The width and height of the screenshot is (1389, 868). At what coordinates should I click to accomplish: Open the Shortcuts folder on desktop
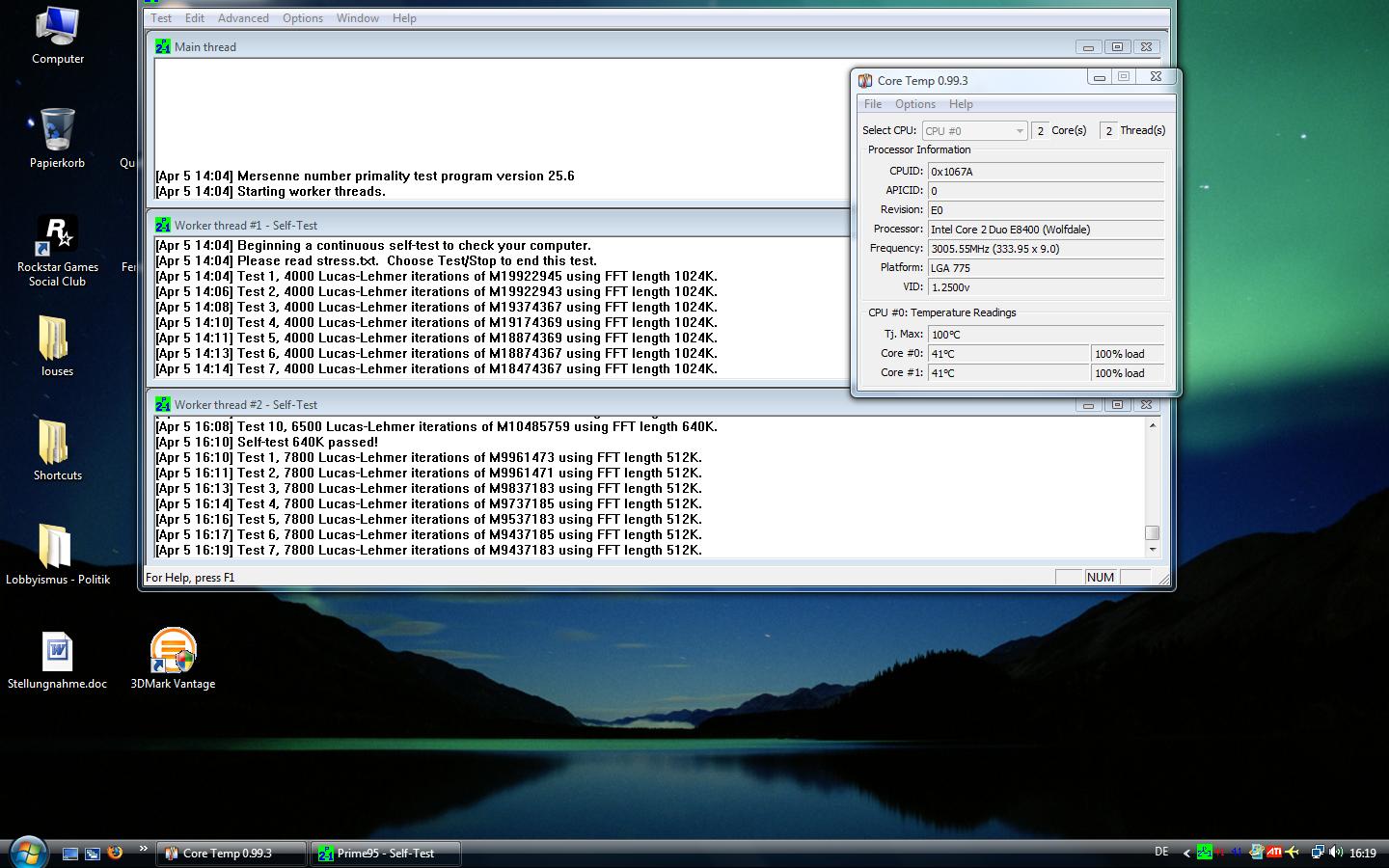pos(57,450)
